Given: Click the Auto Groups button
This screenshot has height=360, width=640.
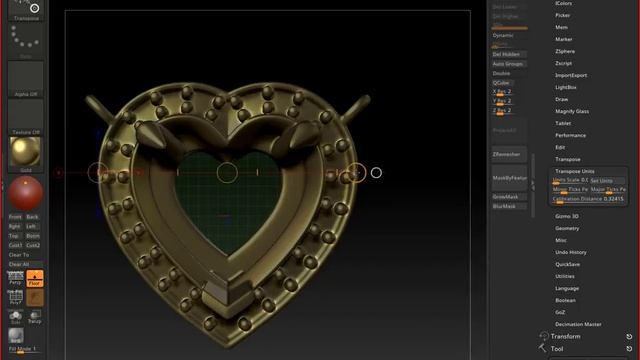Looking at the screenshot, I should tap(509, 64).
